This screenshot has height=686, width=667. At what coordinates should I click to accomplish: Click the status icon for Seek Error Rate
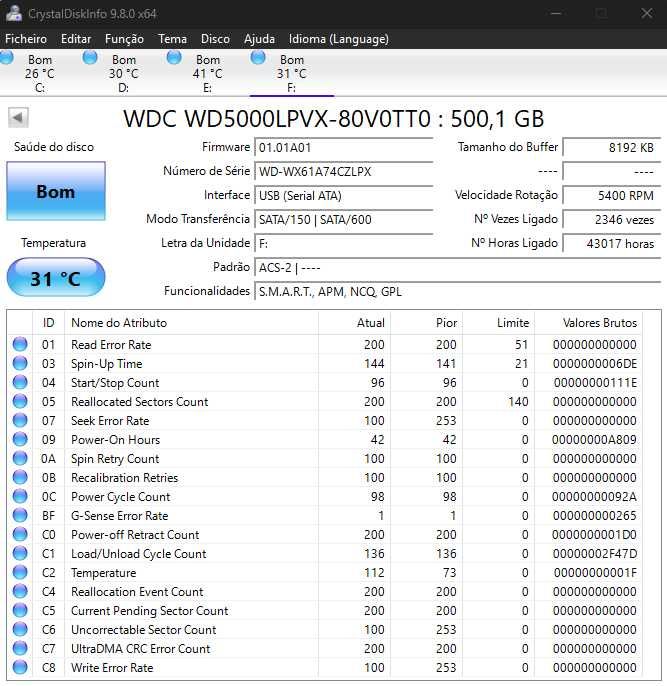pos(20,420)
